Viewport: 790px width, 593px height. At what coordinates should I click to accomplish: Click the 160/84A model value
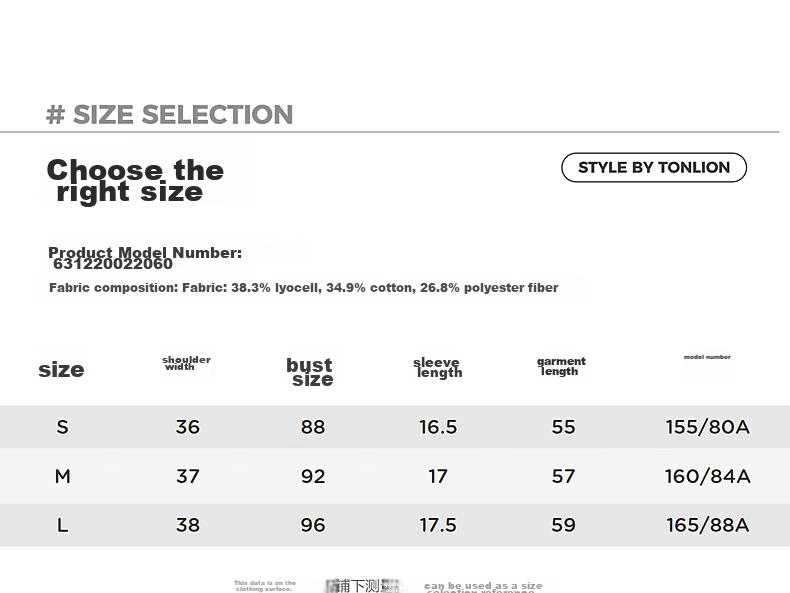(x=707, y=476)
